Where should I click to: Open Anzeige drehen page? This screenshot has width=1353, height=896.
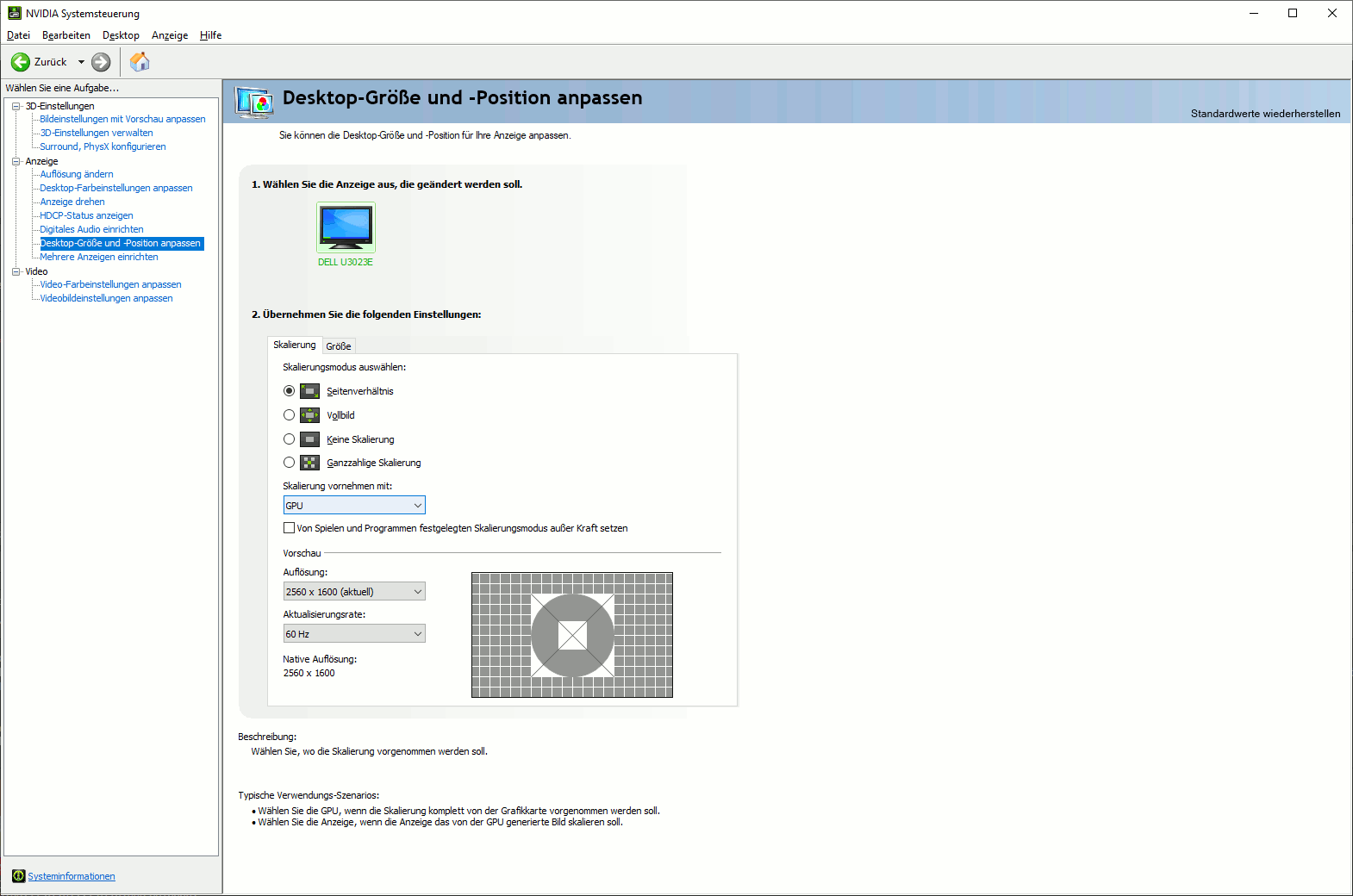point(72,202)
